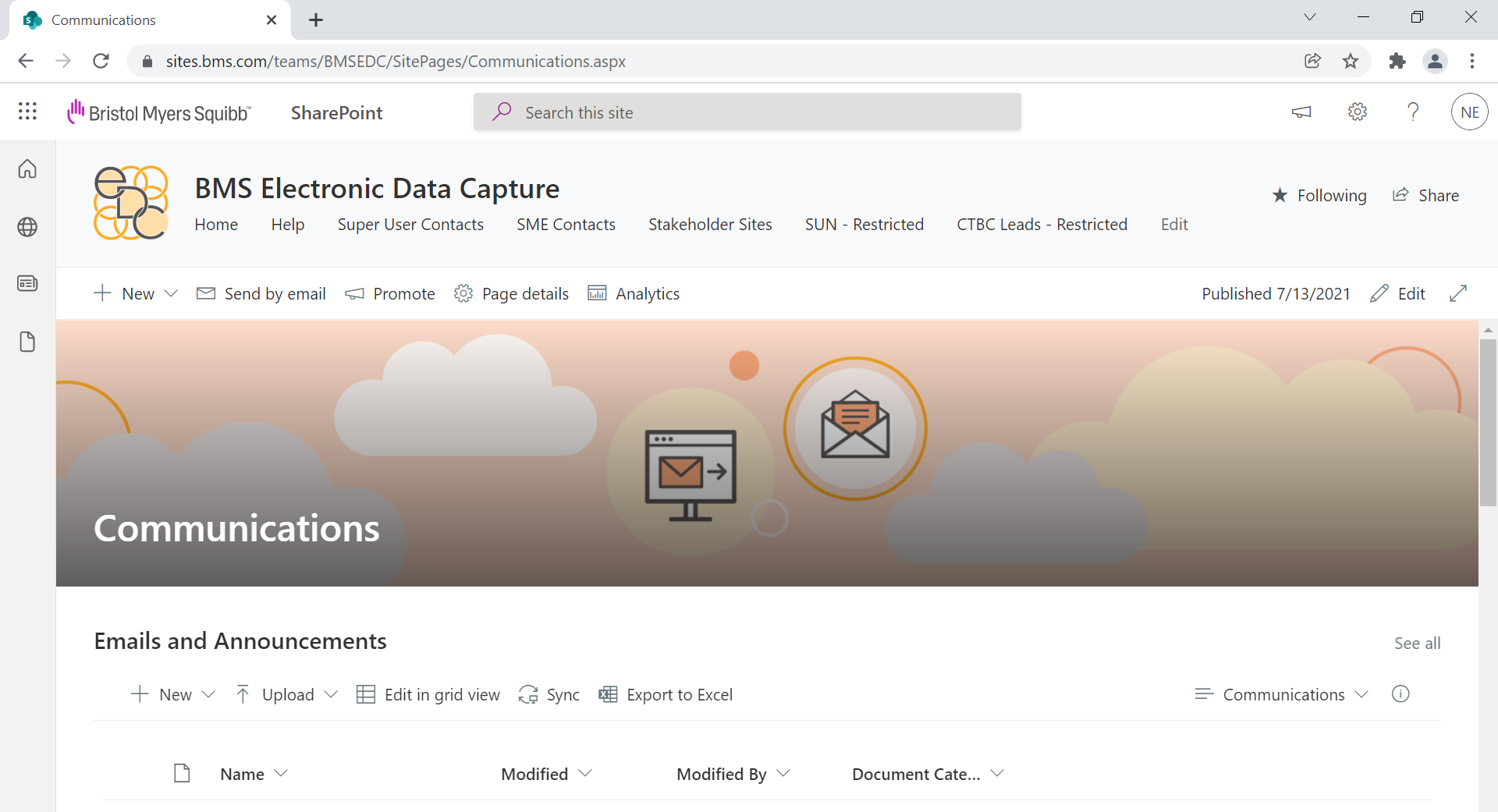Open the app launcher waffle icon

tap(27, 112)
